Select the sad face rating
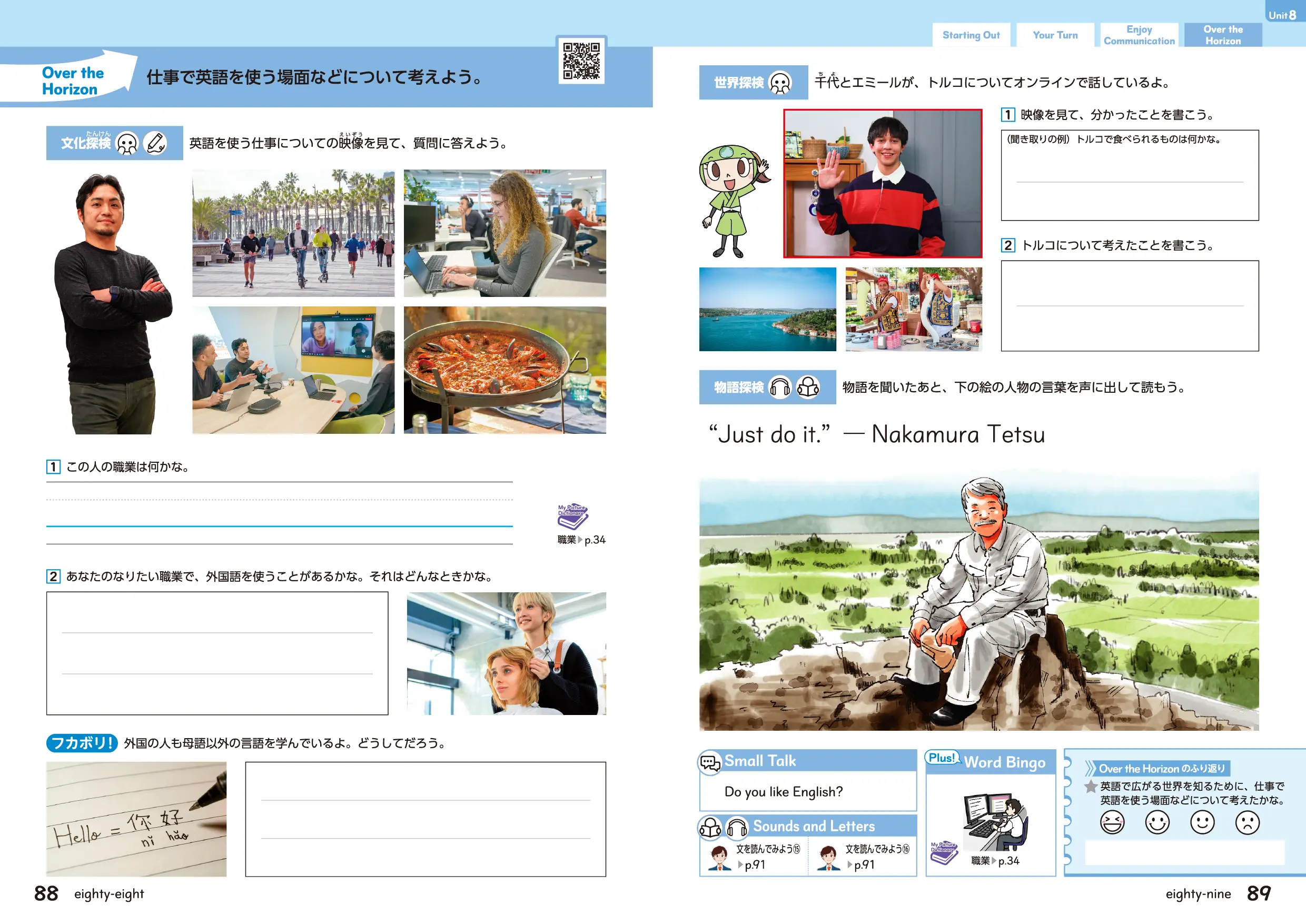The width and height of the screenshot is (1306, 924). point(1248,822)
